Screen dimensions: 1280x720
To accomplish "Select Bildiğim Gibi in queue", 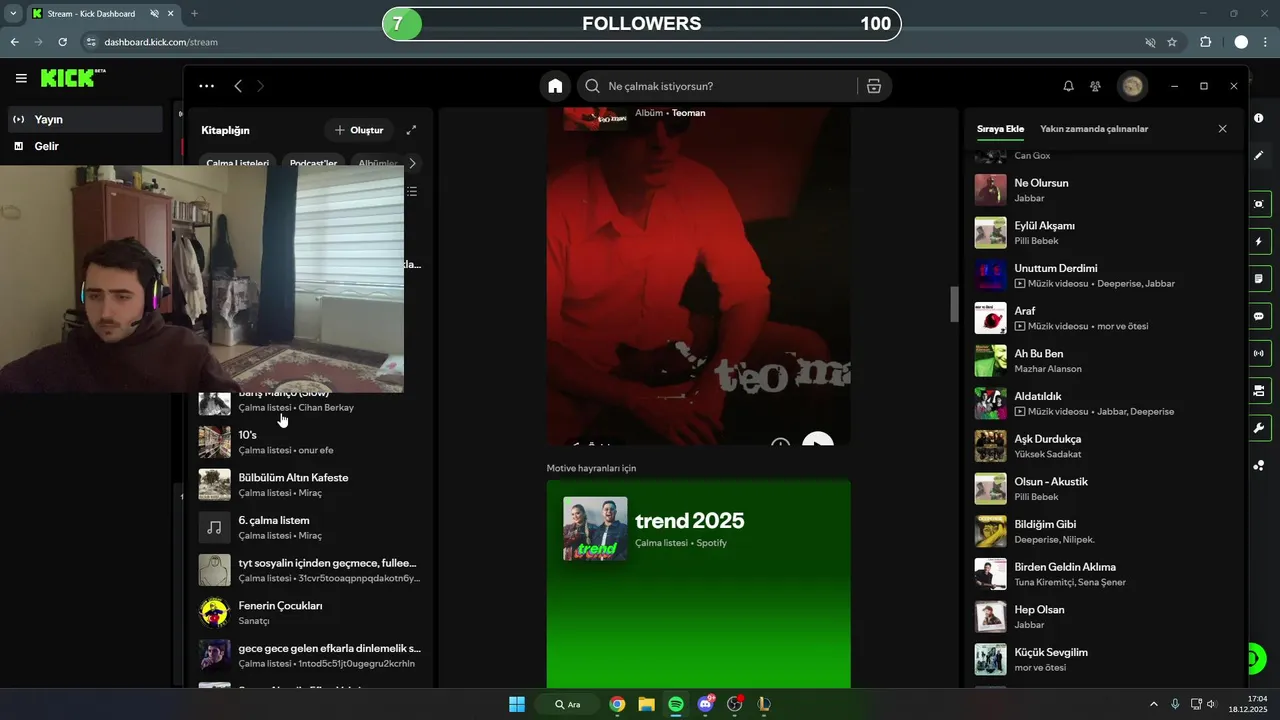I will 1104,531.
